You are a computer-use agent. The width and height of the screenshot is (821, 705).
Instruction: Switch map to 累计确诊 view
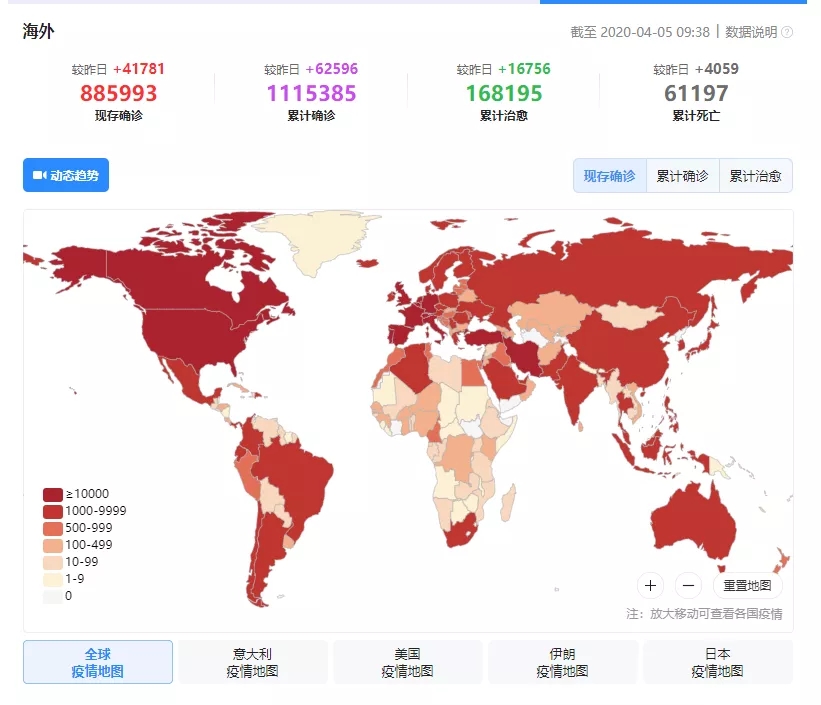(682, 176)
